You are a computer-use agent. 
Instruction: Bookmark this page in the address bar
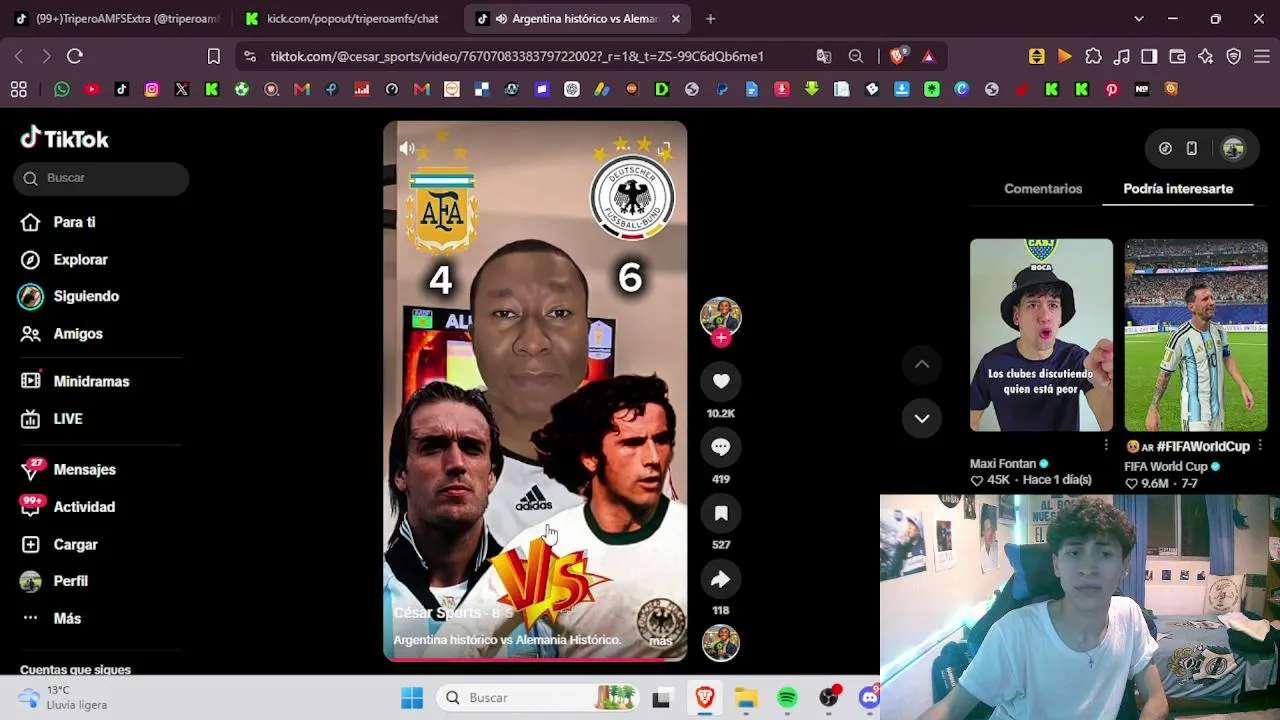click(x=213, y=57)
